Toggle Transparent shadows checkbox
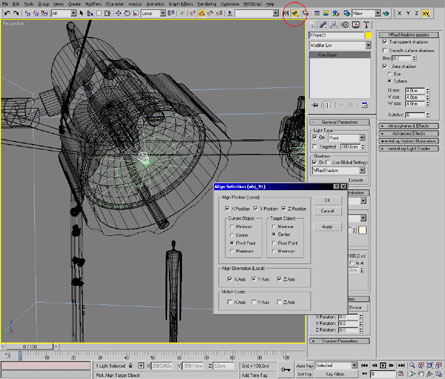The image size is (445, 379). click(385, 42)
